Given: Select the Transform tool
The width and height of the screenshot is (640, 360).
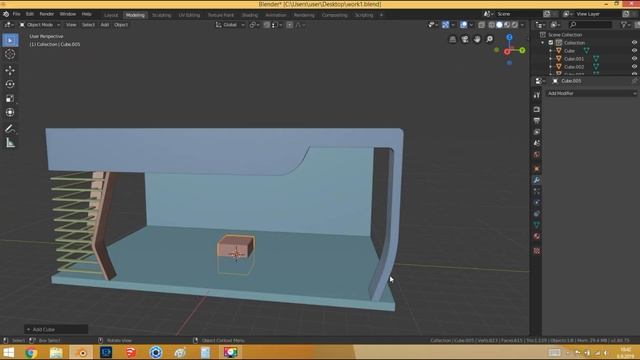Looking at the screenshot, I should [10, 112].
